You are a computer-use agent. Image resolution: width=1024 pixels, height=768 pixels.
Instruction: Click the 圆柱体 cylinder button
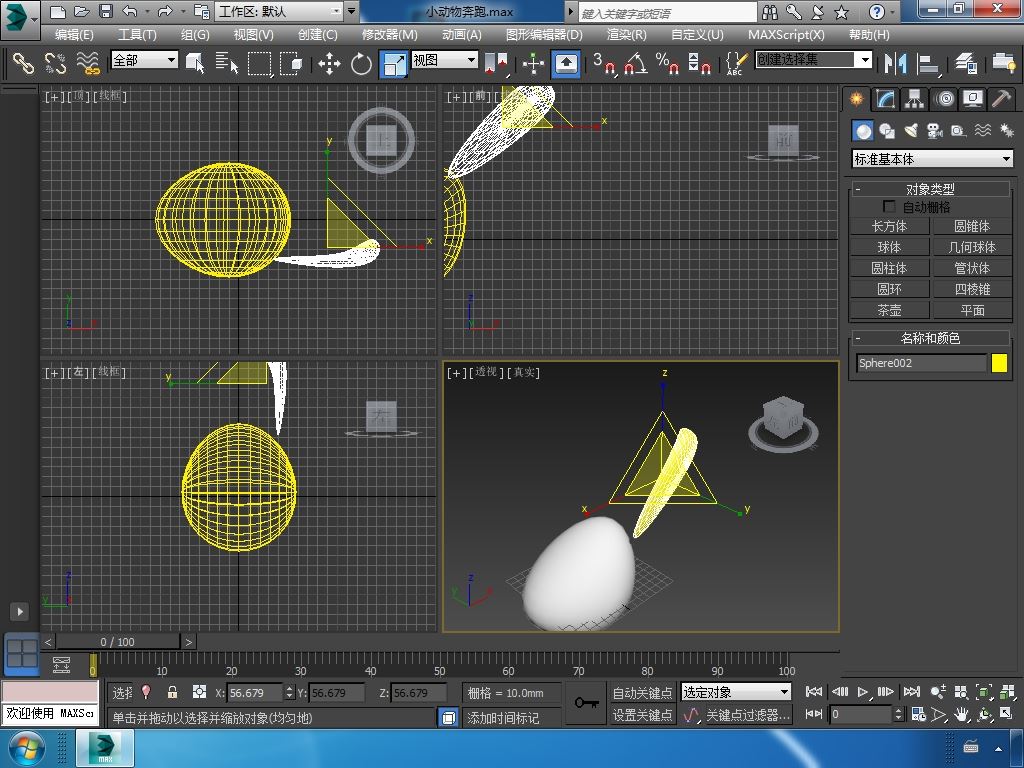889,268
